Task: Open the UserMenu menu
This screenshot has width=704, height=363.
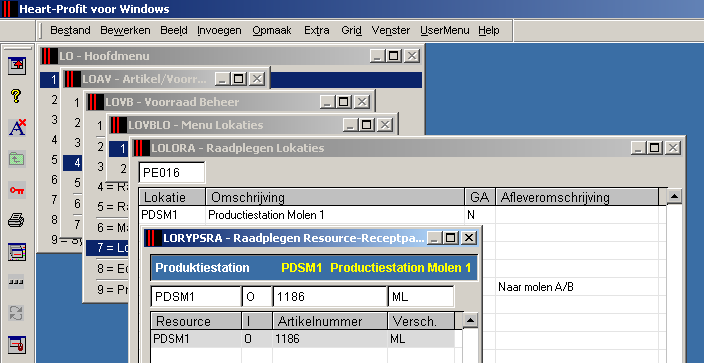Action: coord(444,31)
